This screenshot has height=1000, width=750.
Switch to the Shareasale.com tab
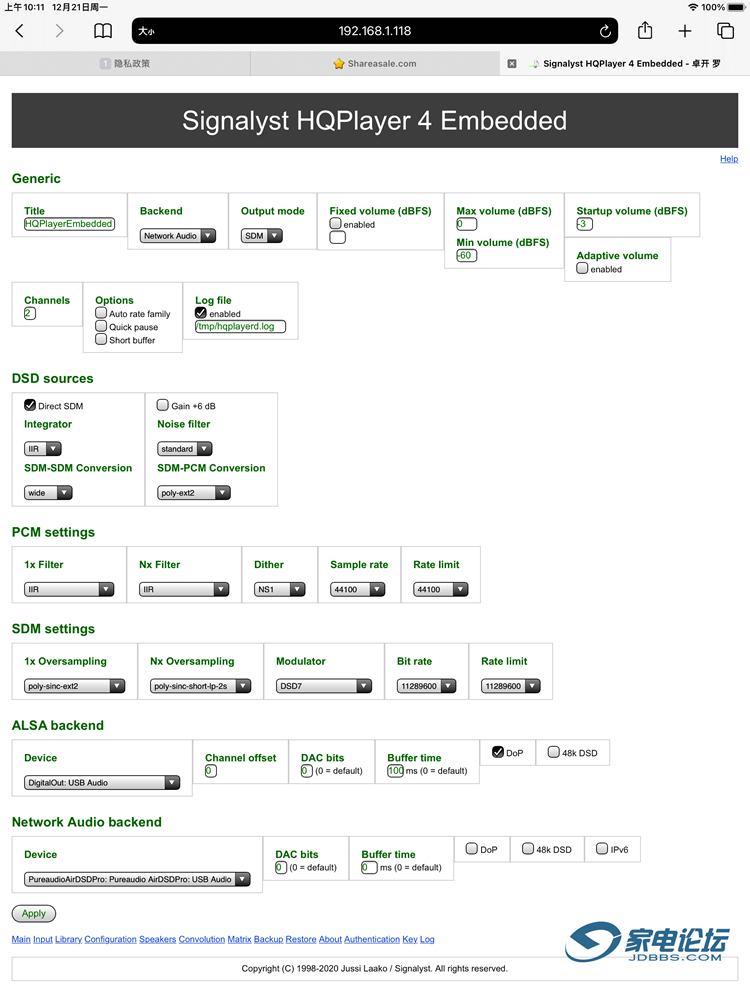[x=375, y=64]
